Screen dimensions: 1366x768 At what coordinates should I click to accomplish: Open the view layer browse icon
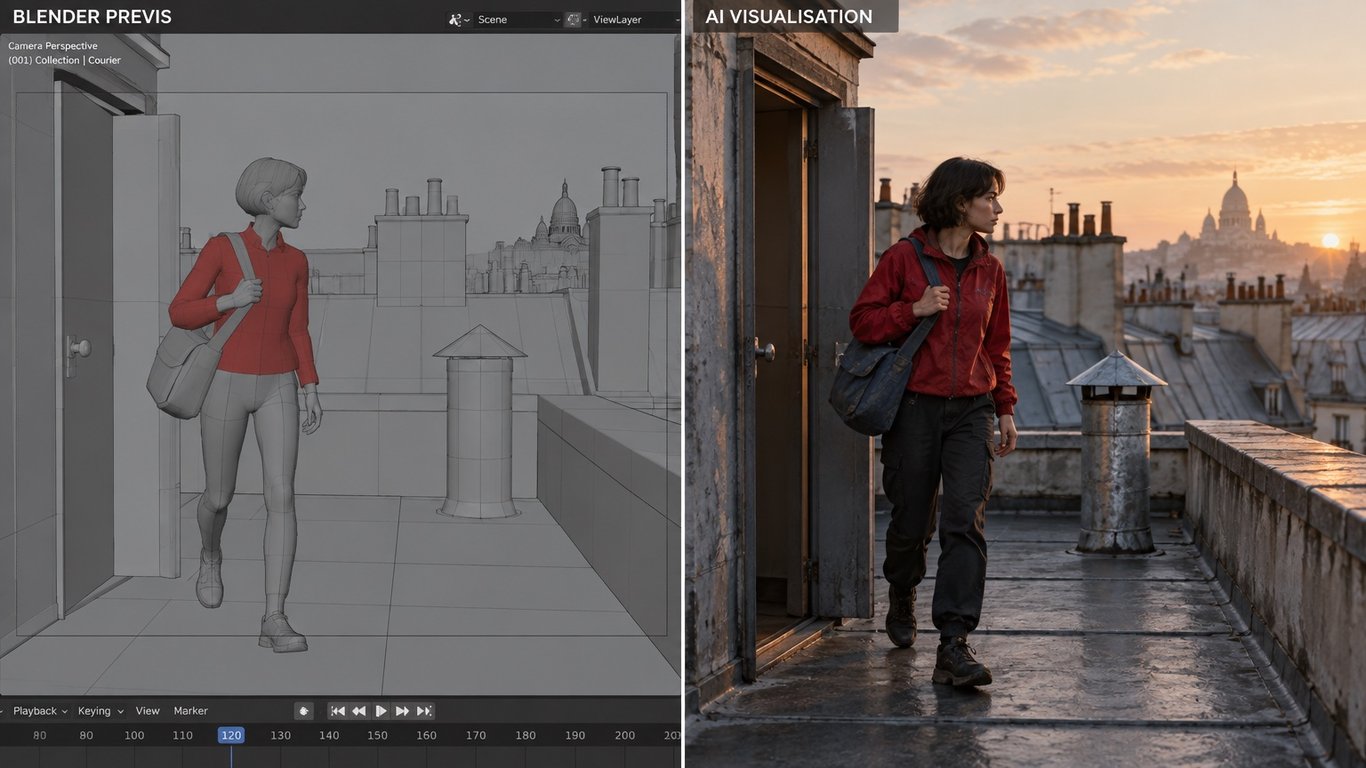pos(574,19)
